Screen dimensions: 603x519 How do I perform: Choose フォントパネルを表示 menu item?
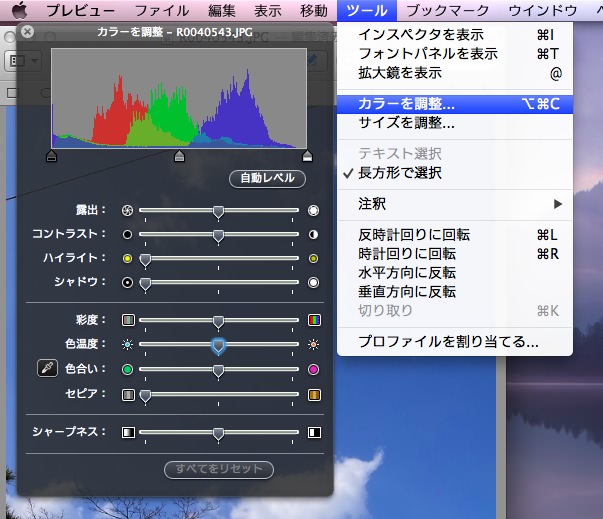[x=455, y=54]
